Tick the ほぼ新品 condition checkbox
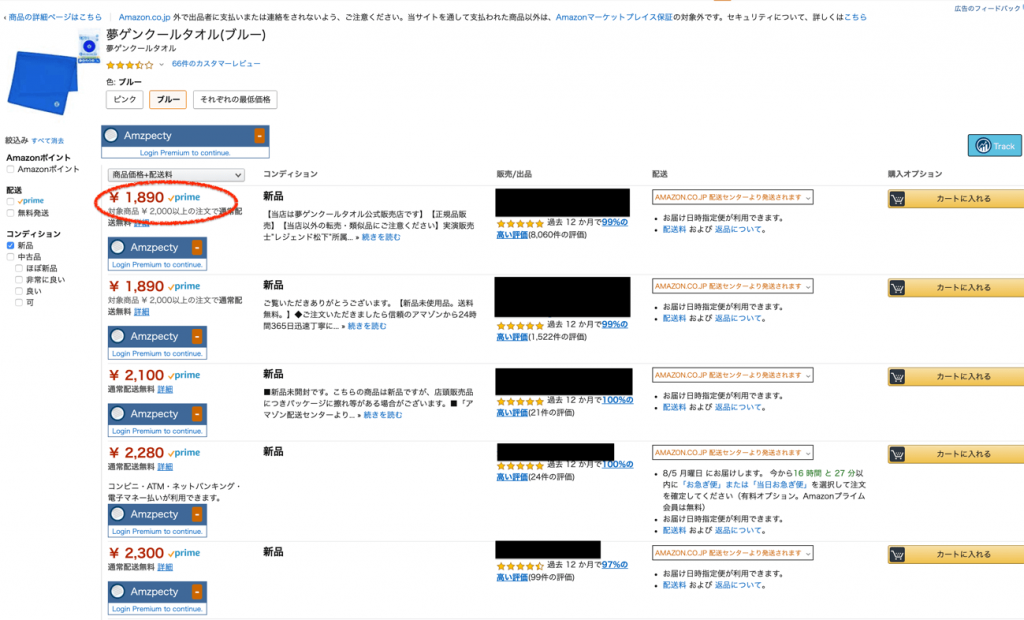The image size is (1024, 620). 19,269
